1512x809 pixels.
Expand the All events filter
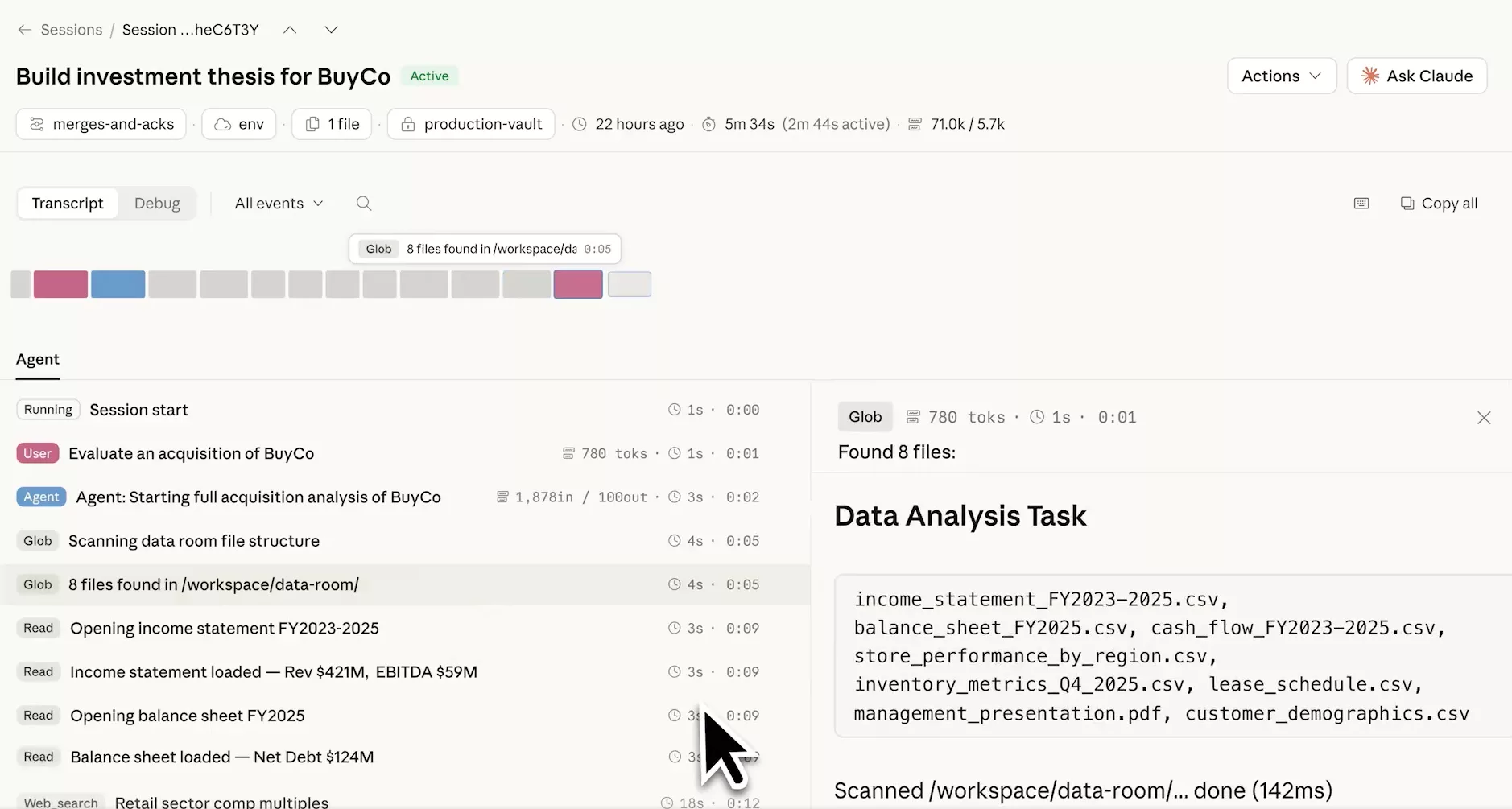(279, 204)
